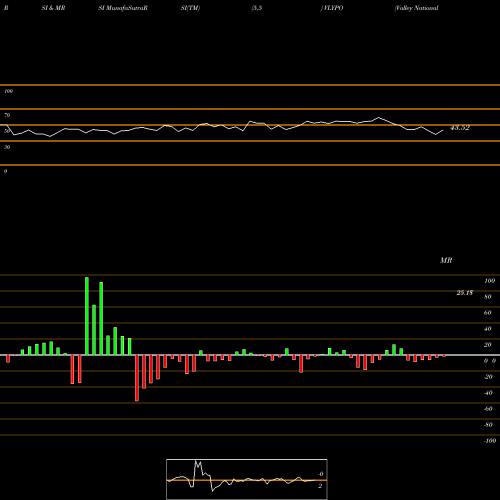Click the RSI axis label 30
The height and width of the screenshot is (500, 500).
(x=7, y=147)
